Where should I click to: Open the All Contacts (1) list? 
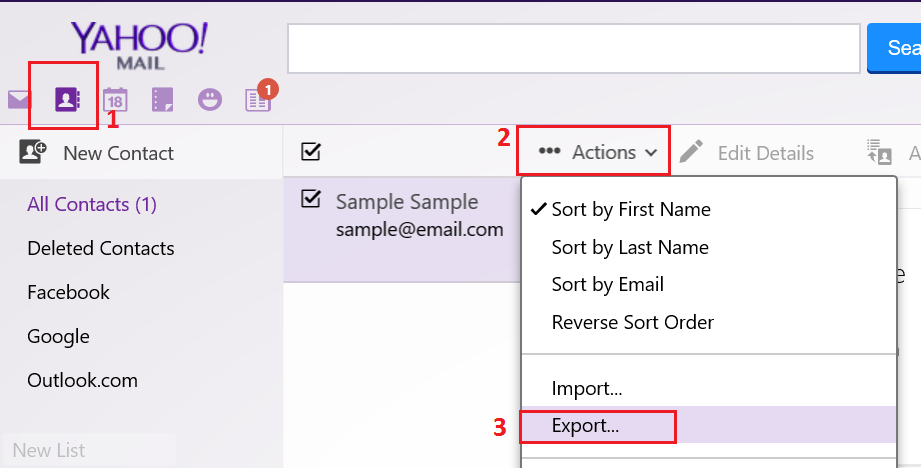coord(92,204)
